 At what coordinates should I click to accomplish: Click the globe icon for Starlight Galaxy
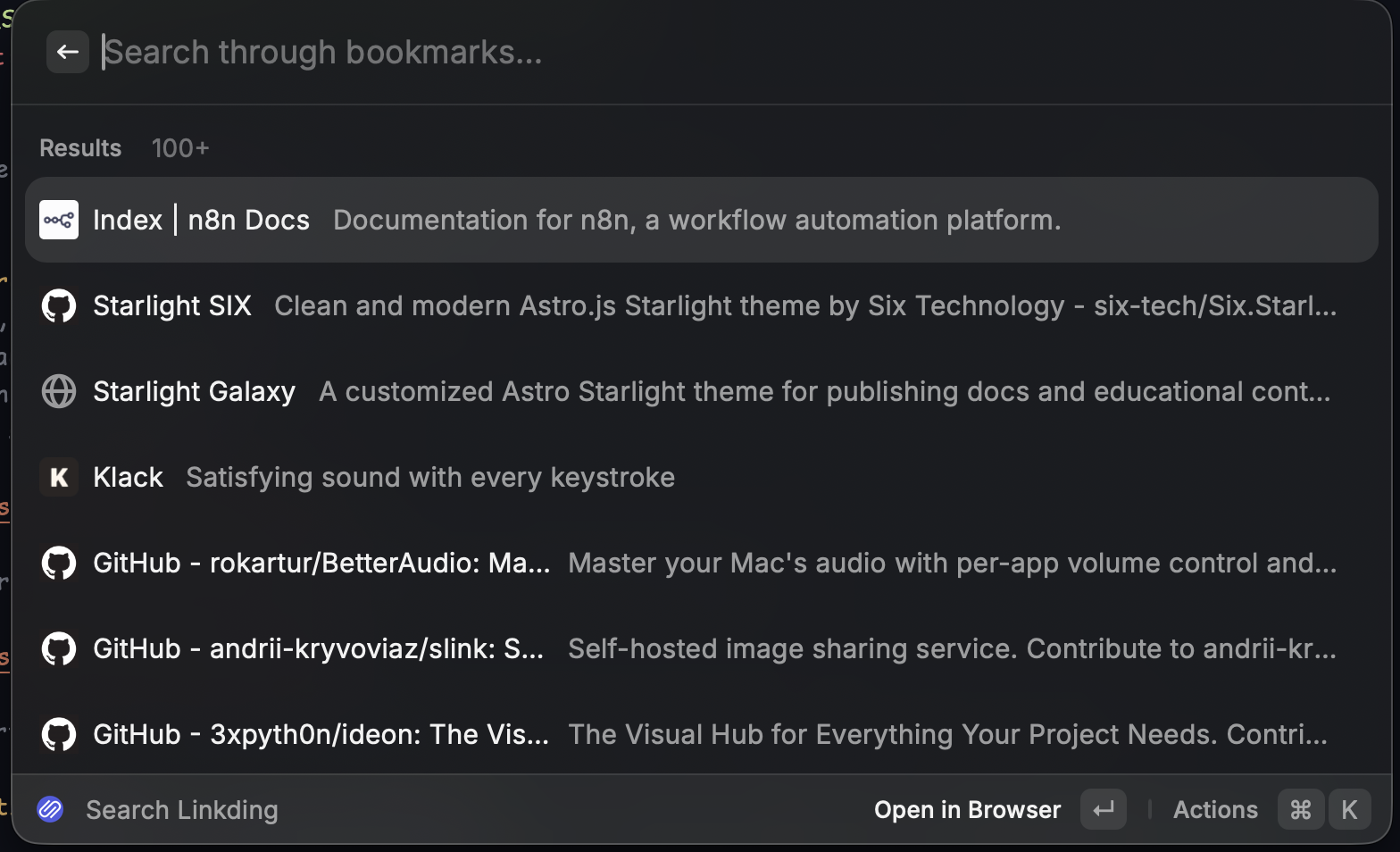click(59, 391)
